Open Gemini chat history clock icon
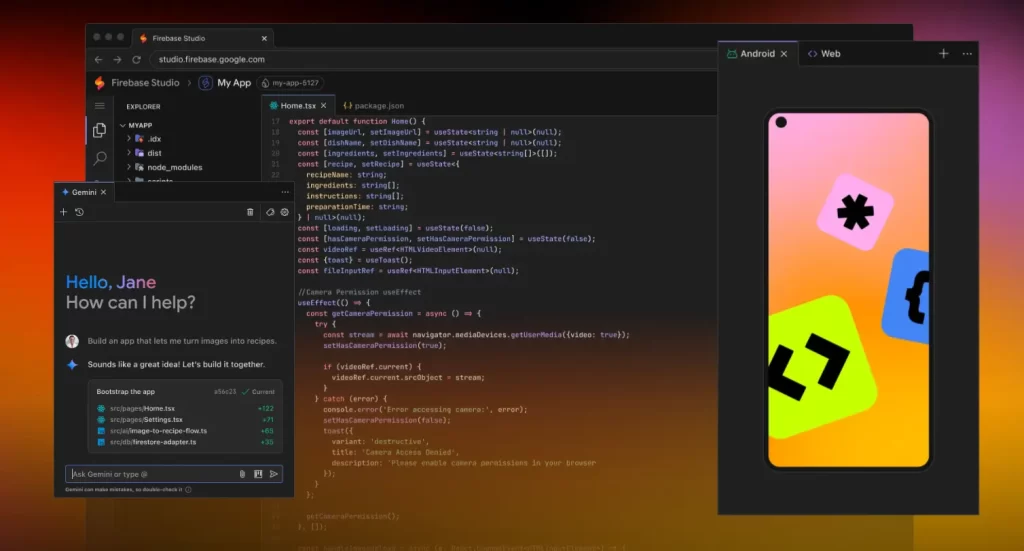 tap(79, 212)
